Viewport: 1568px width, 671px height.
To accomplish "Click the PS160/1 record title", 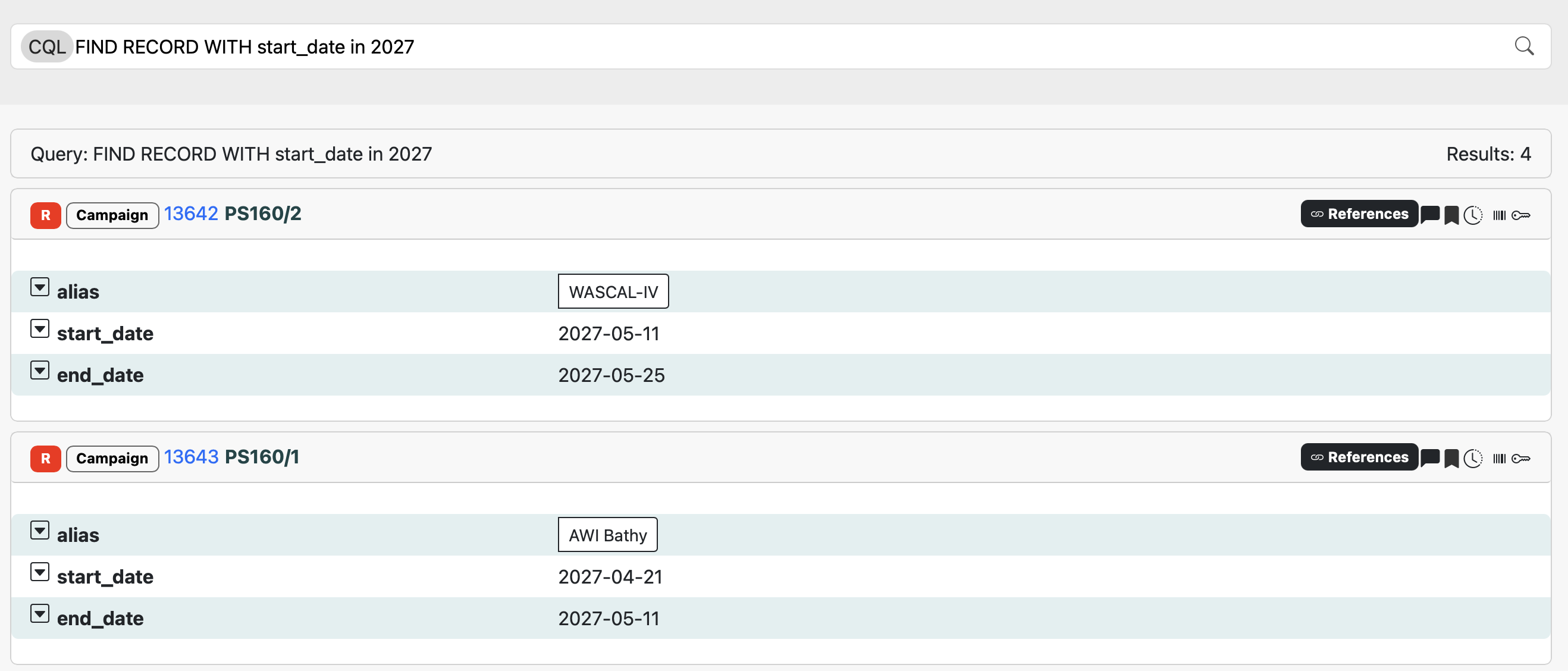I will click(x=262, y=457).
